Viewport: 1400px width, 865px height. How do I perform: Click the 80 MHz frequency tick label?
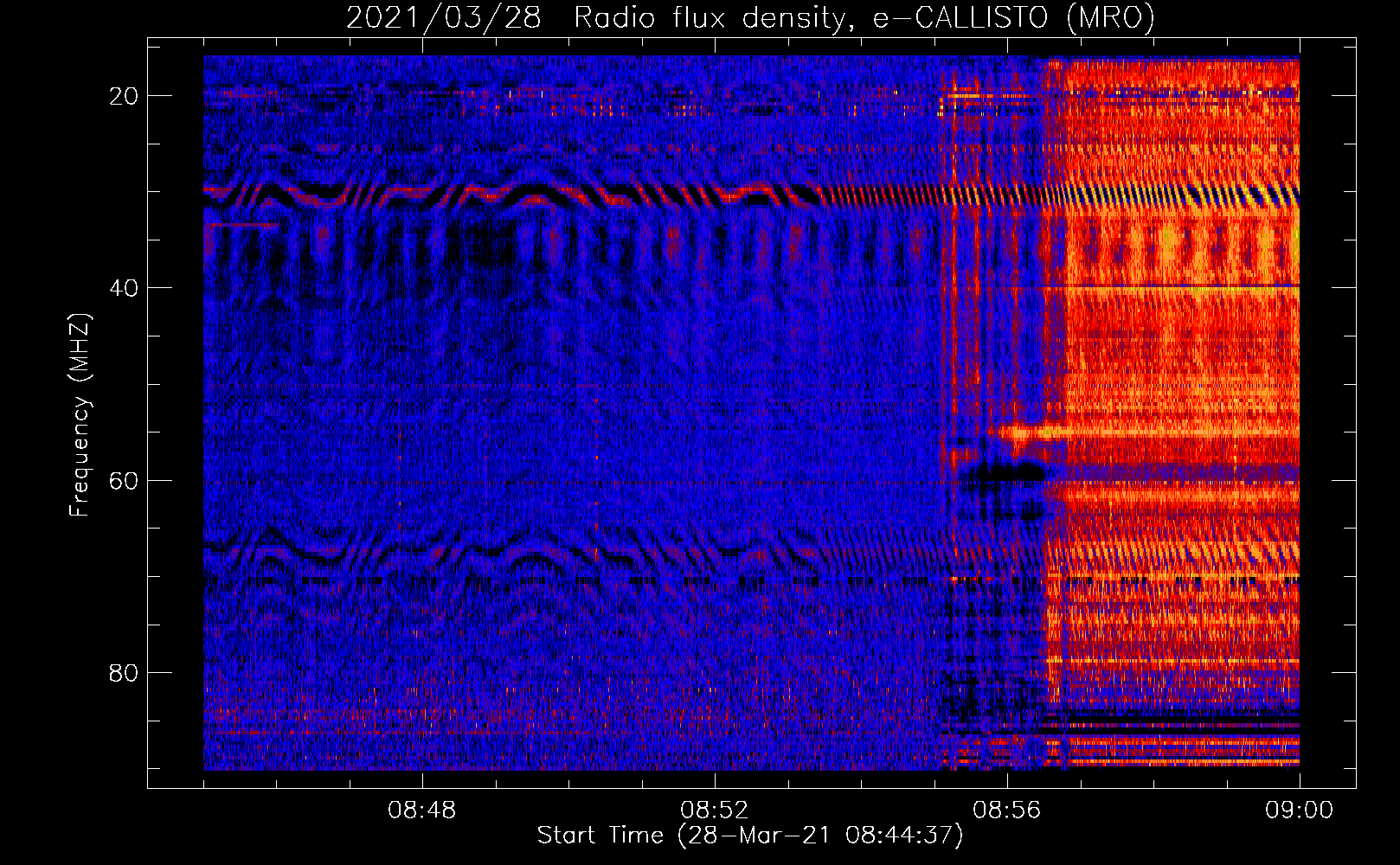pos(125,672)
